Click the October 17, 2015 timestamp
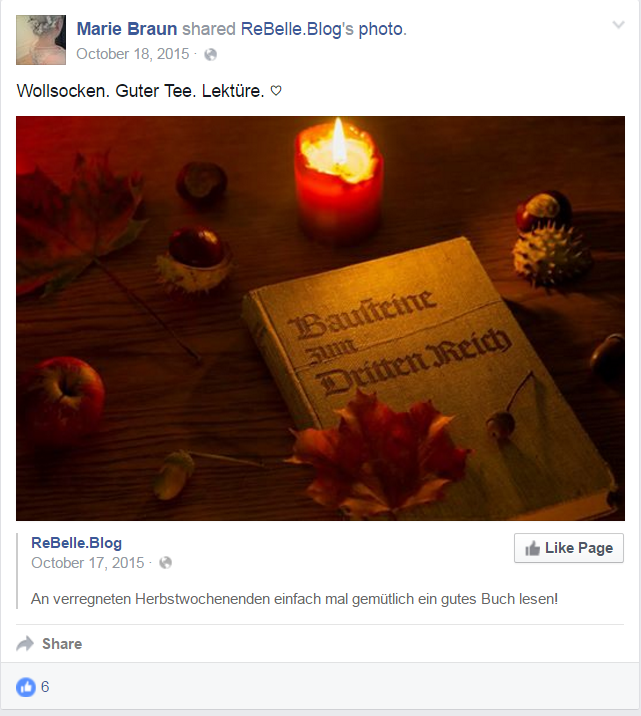This screenshot has height=716, width=641. (x=87, y=563)
